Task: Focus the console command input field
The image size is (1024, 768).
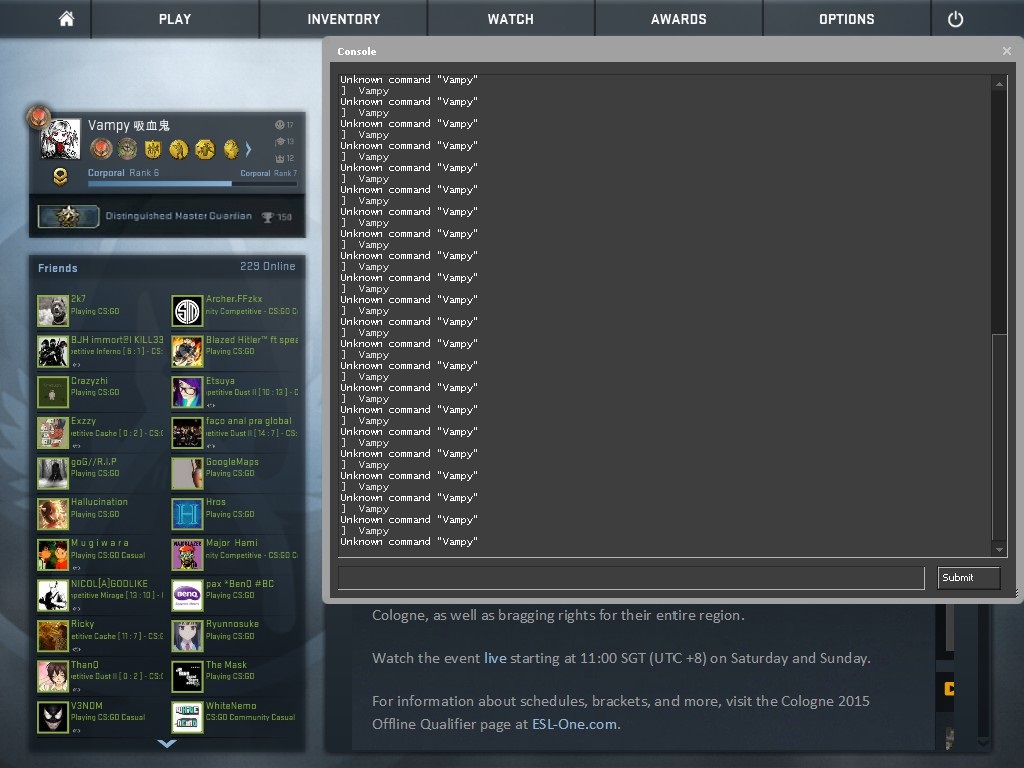Action: [631, 578]
